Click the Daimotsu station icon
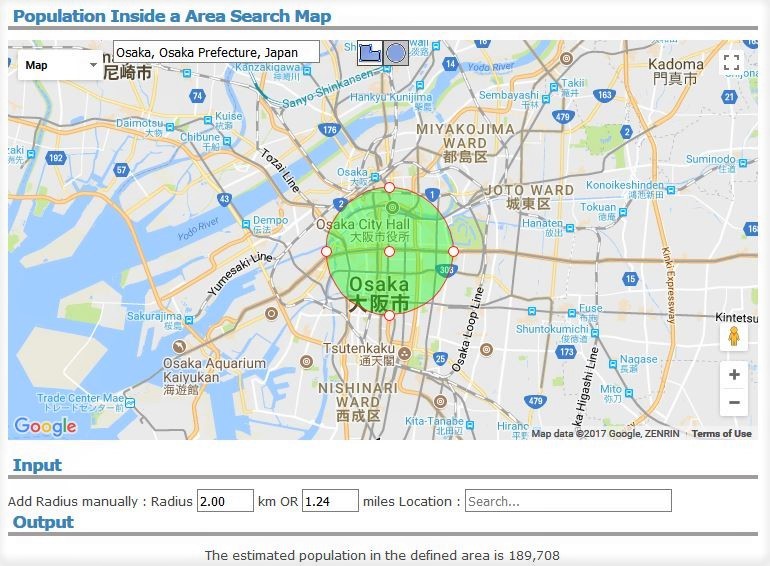Viewport: 770px width, 566px height. point(170,127)
